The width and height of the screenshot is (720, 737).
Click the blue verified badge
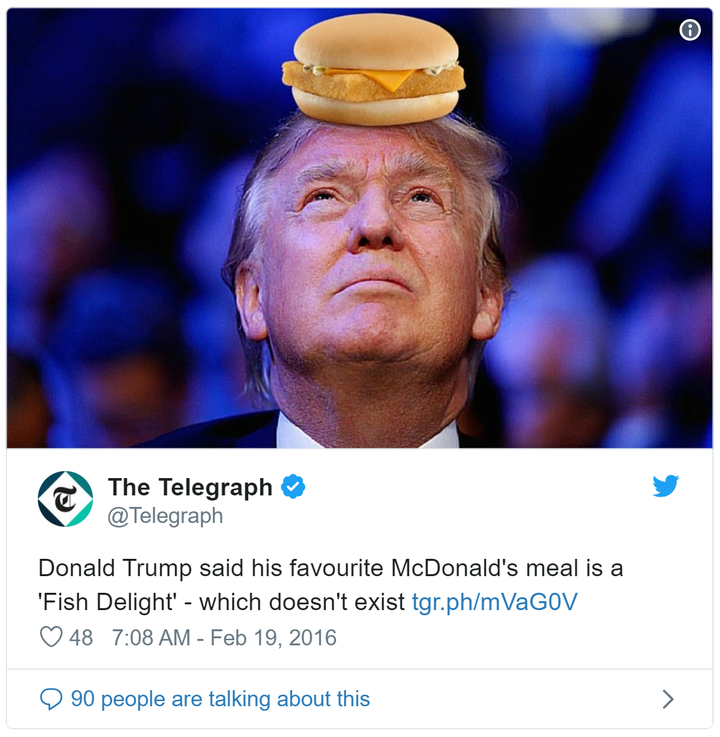point(293,486)
